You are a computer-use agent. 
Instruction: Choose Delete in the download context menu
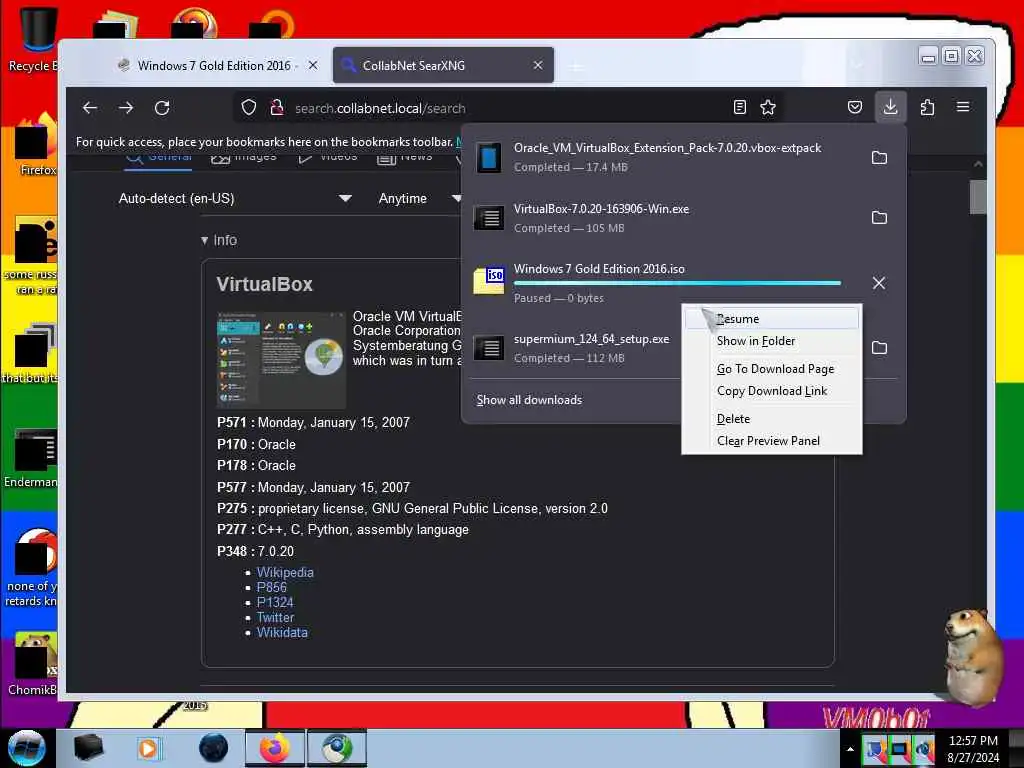pos(771,419)
